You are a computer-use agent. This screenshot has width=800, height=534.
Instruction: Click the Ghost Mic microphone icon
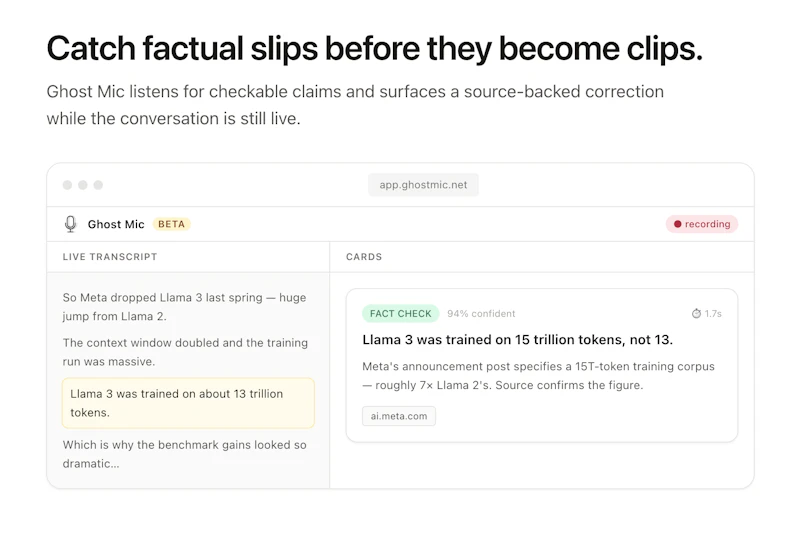[70, 224]
